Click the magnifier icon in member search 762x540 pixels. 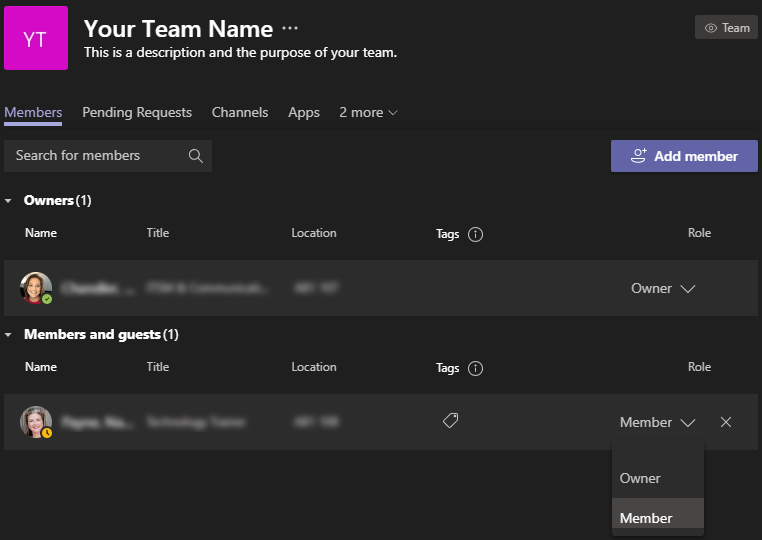tap(196, 156)
